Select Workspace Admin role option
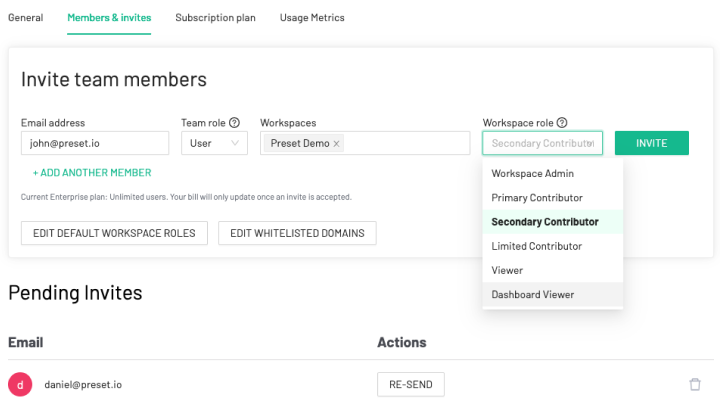Viewport: 720px width, 405px height. pos(531,174)
